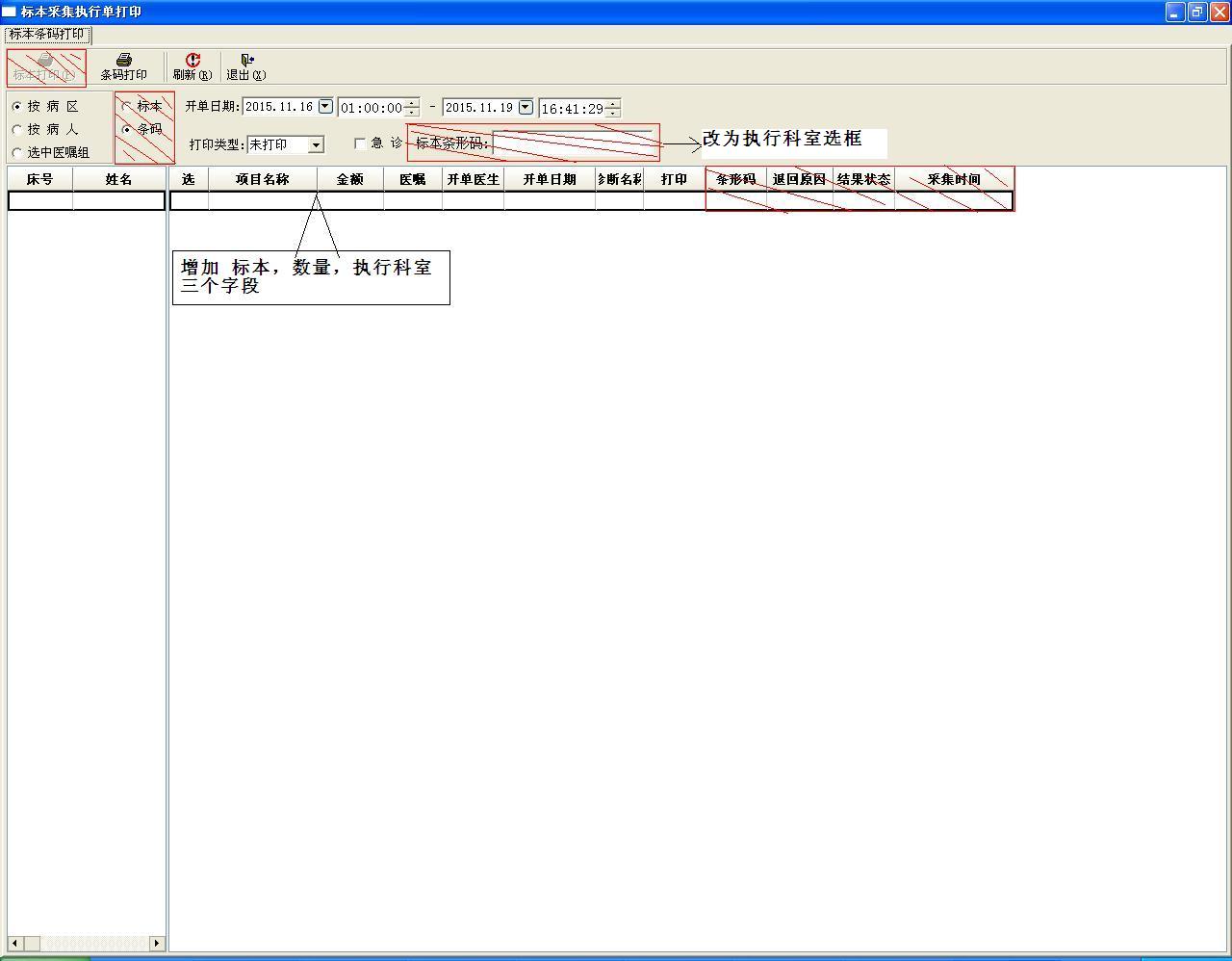
Task: Restore down the 标本采集执行单打印 window
Action: point(1197,12)
